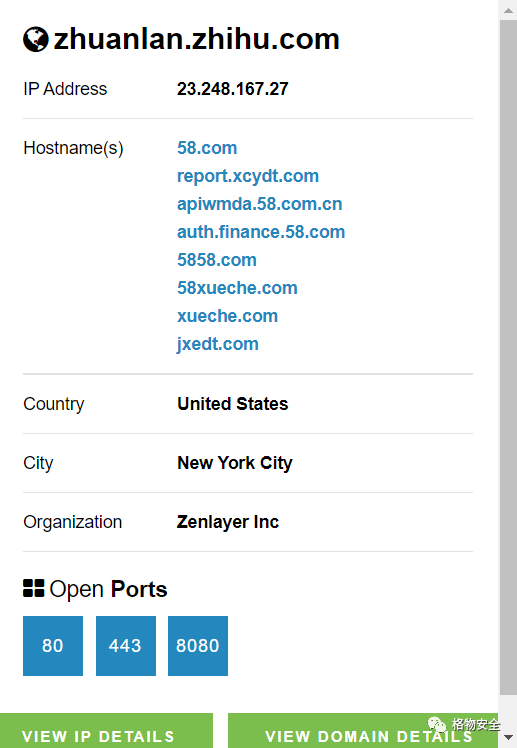
Task: Click the zhuanlan.zhihu.com domain title
Action: (196, 39)
